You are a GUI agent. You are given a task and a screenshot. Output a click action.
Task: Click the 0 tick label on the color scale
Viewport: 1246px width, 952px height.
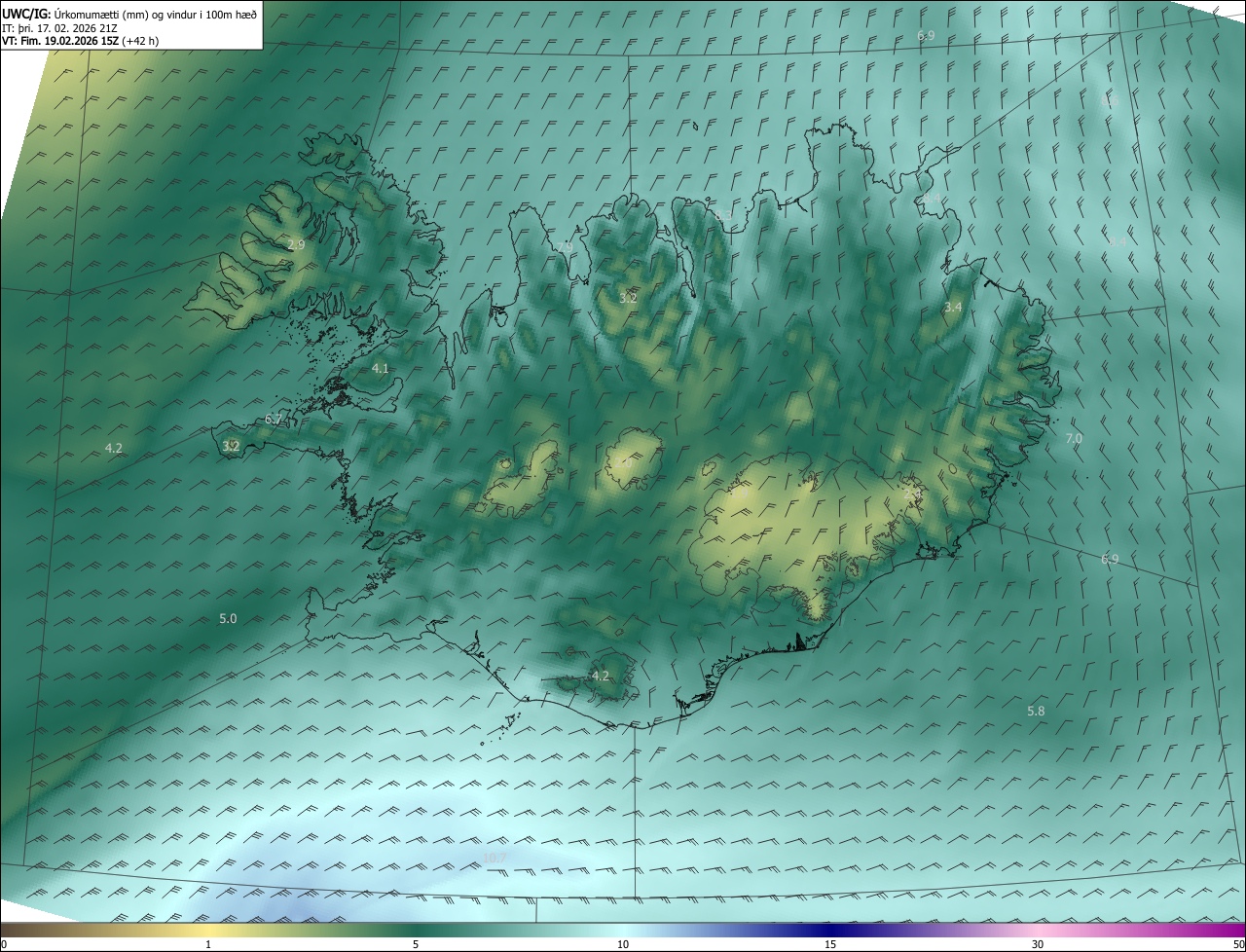pyautogui.click(x=4, y=945)
